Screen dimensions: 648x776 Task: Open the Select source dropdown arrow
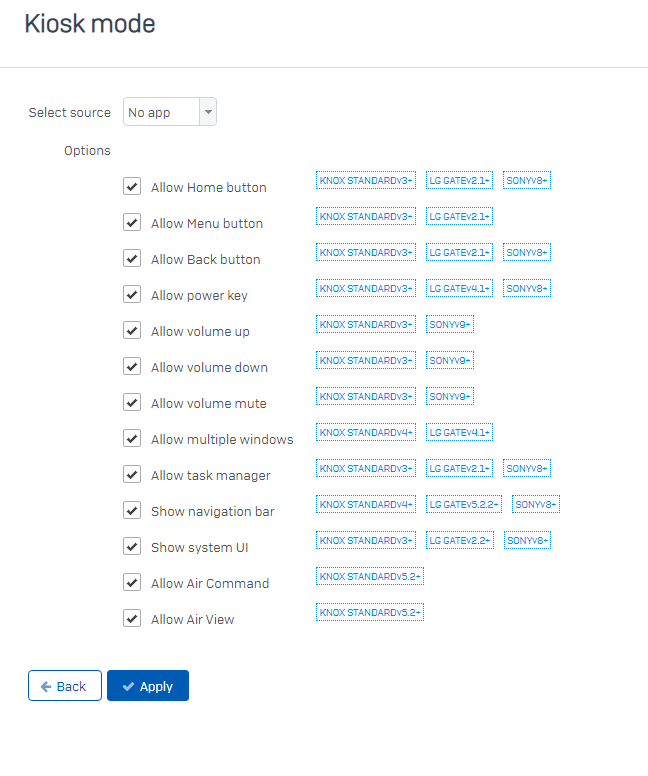tap(208, 112)
